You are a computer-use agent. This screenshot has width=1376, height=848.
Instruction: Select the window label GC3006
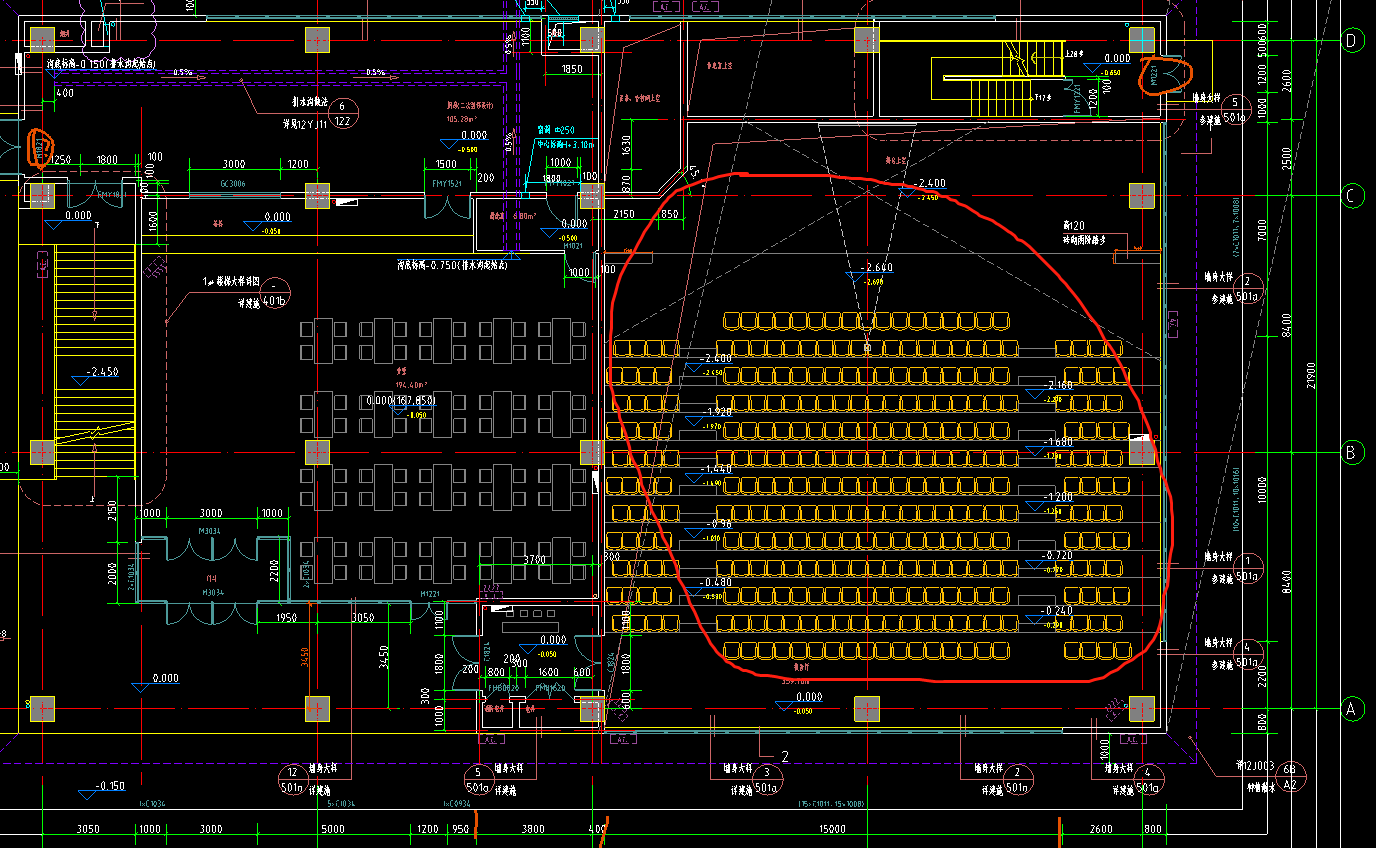pos(234,184)
